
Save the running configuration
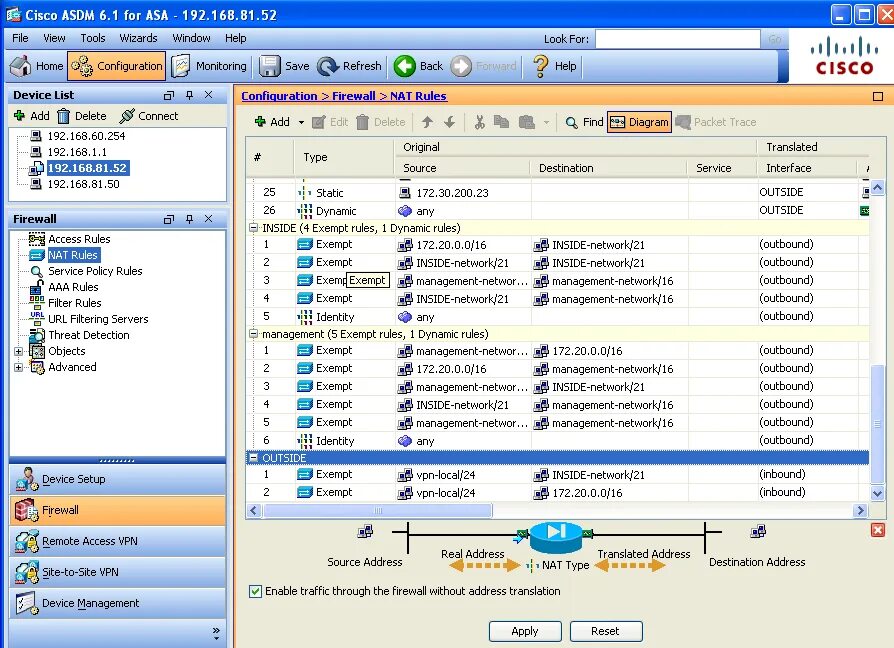[x=284, y=66]
